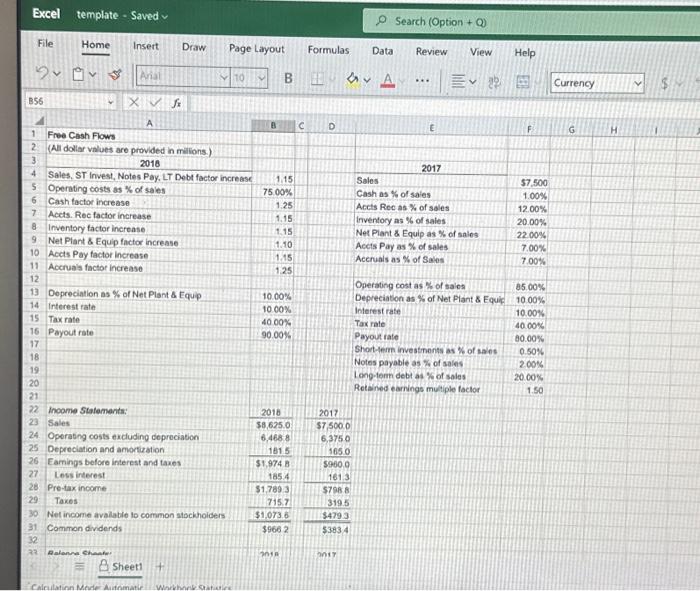Select the $7,500 Sales value cell
This screenshot has height=591, width=700.
[x=529, y=183]
